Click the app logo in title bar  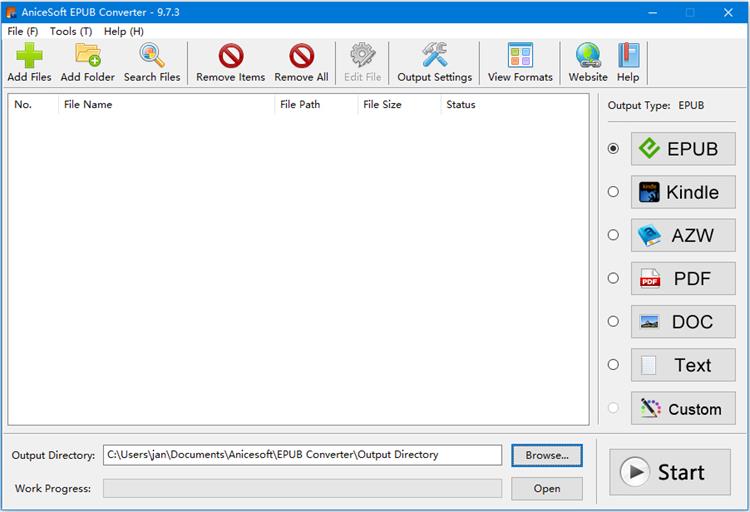(11, 12)
